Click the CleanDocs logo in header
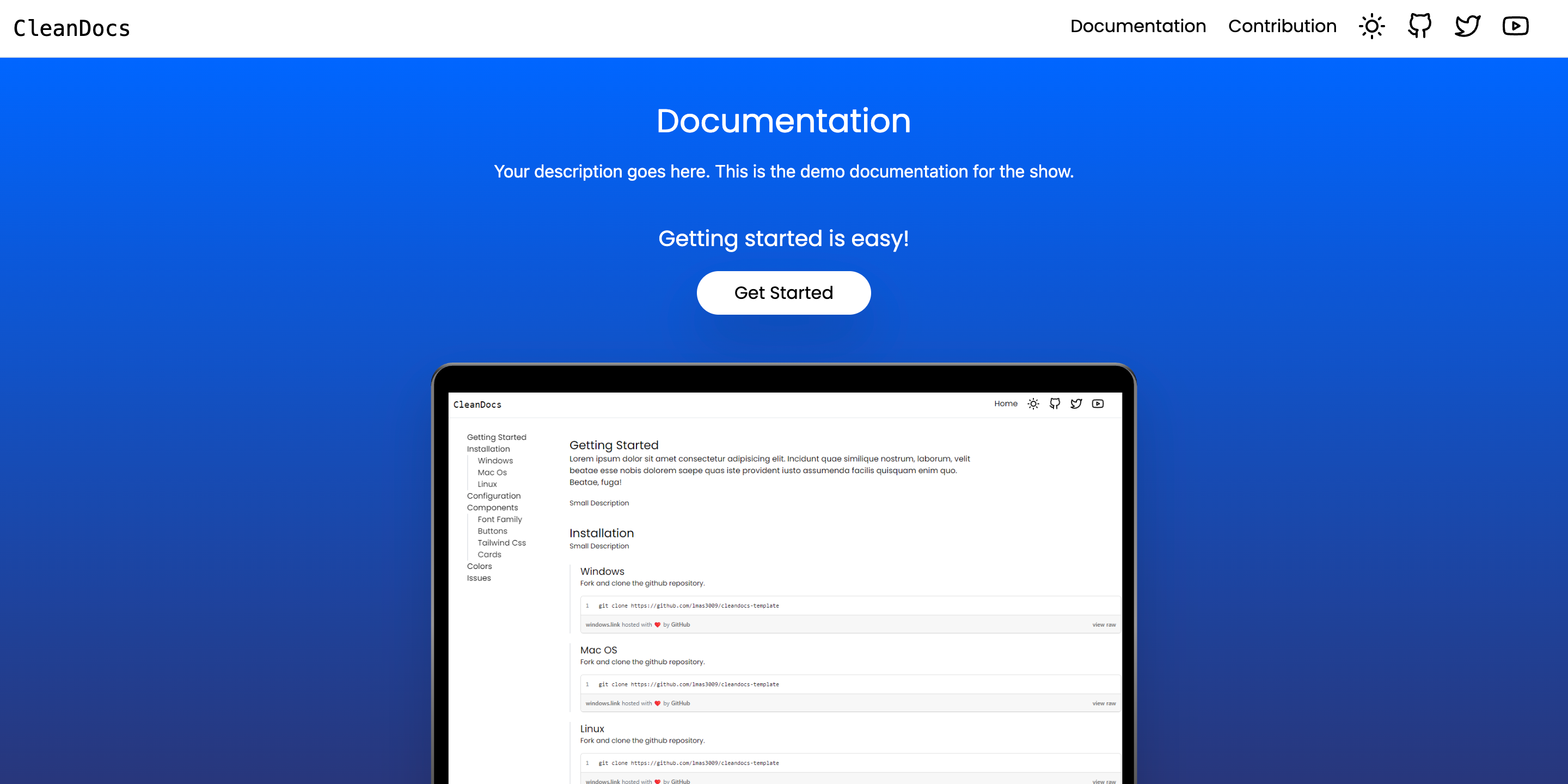Image resolution: width=1568 pixels, height=784 pixels. coord(72,29)
